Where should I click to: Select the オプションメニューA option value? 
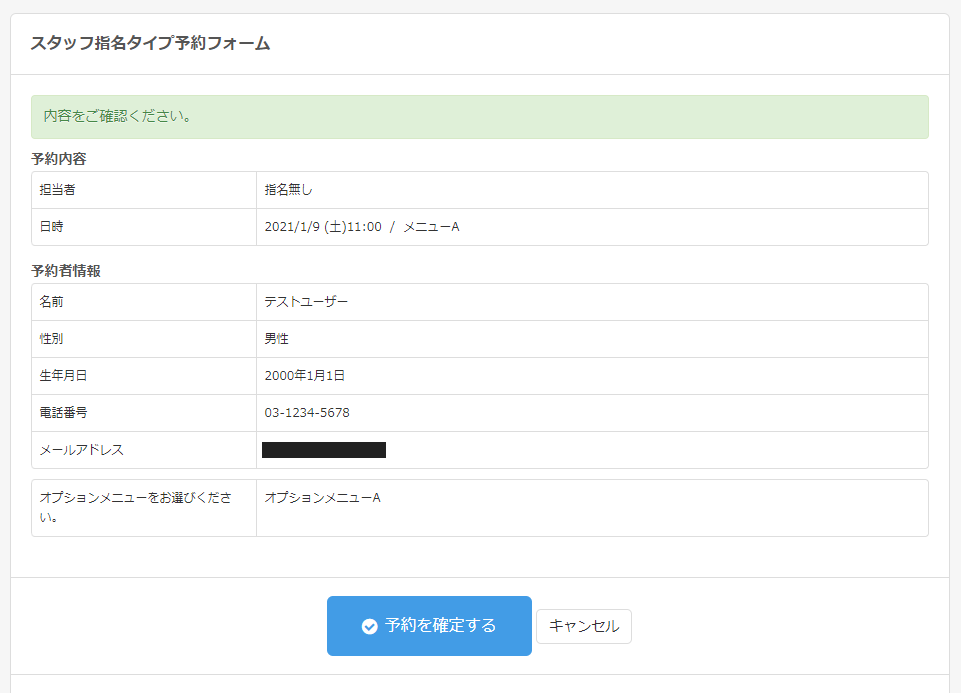coord(322,497)
